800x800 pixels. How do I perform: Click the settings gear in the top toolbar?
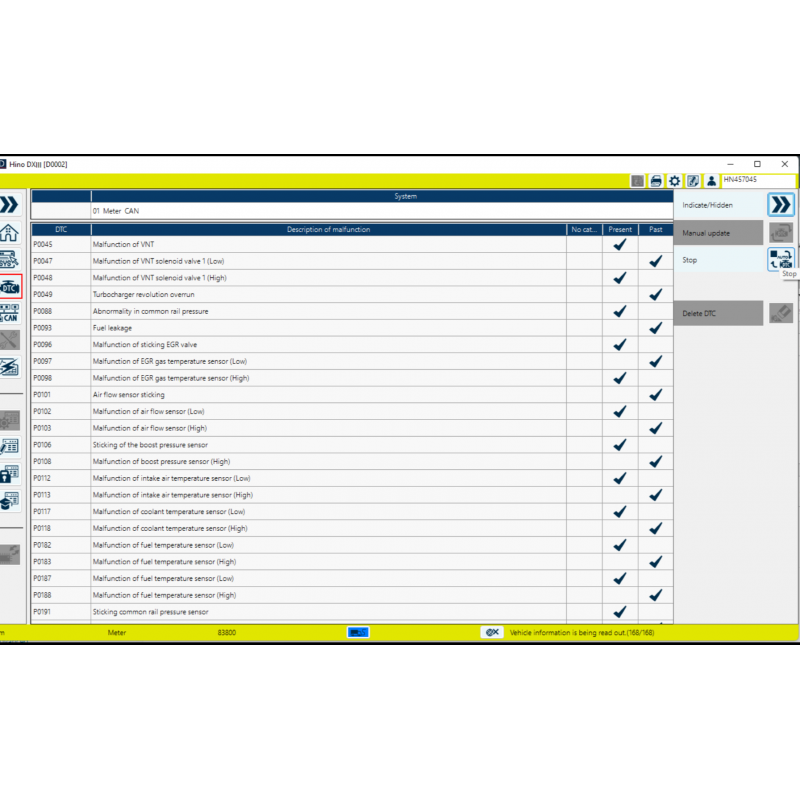pos(674,180)
